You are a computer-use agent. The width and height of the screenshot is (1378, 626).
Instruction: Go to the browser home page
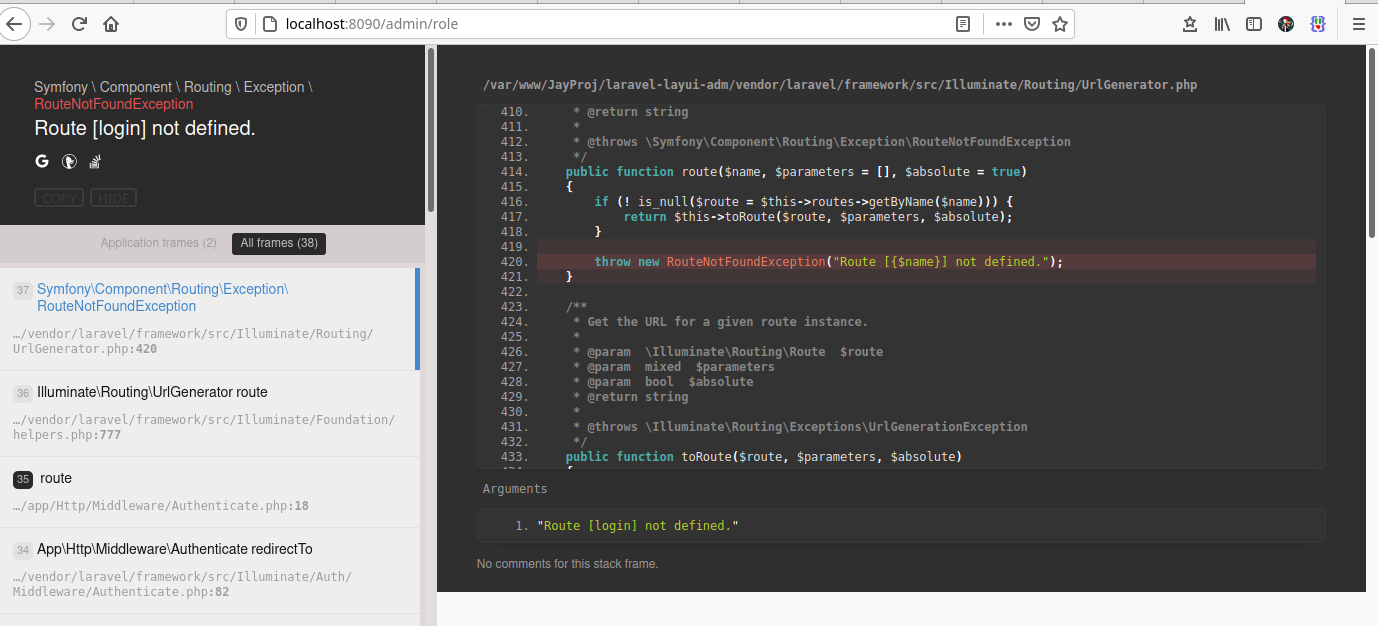pos(110,24)
